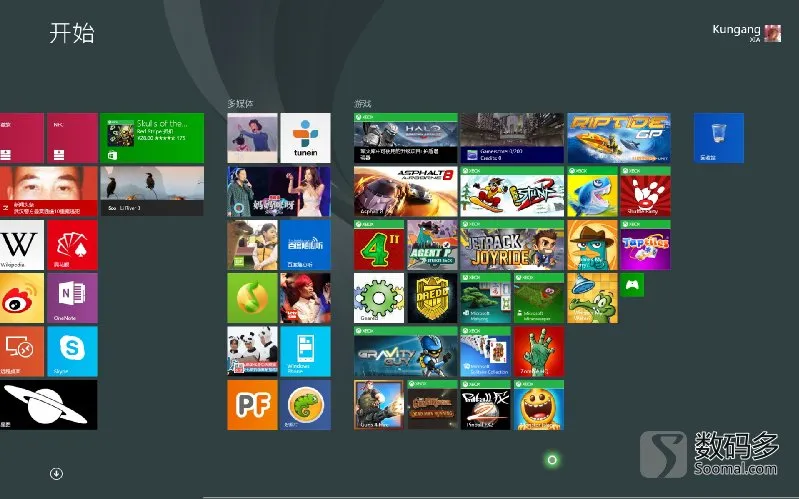Open the yellow smiley face game tile
The width and height of the screenshot is (799, 499).
pyautogui.click(x=539, y=405)
